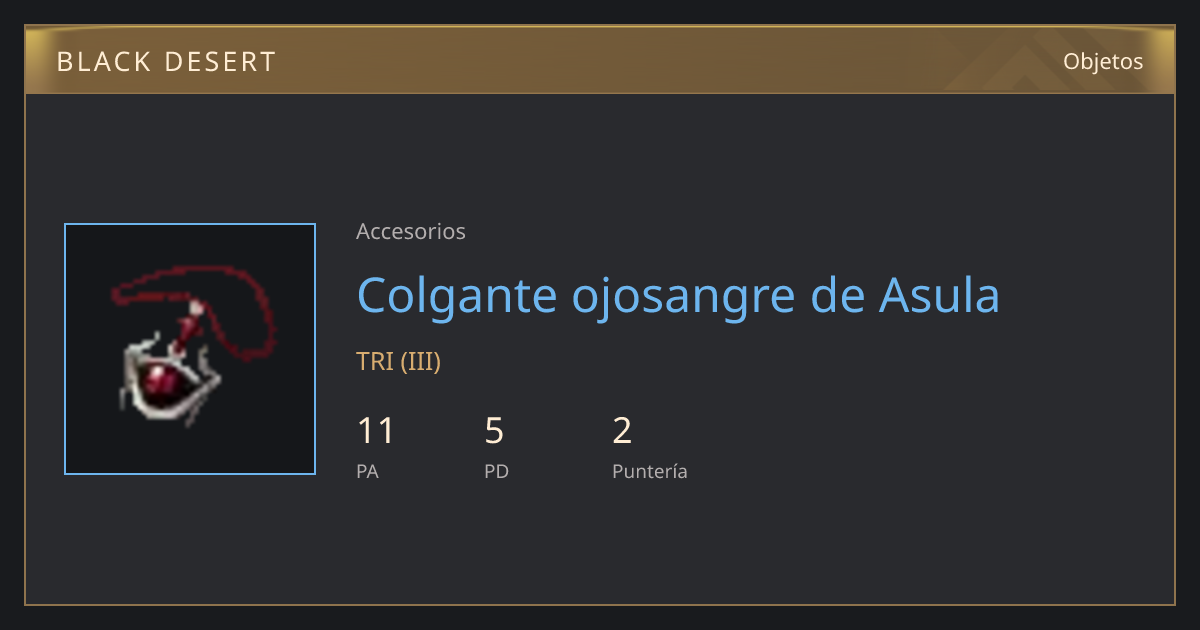1200x630 pixels.
Task: Click the Puntería stat label
Action: 650,471
